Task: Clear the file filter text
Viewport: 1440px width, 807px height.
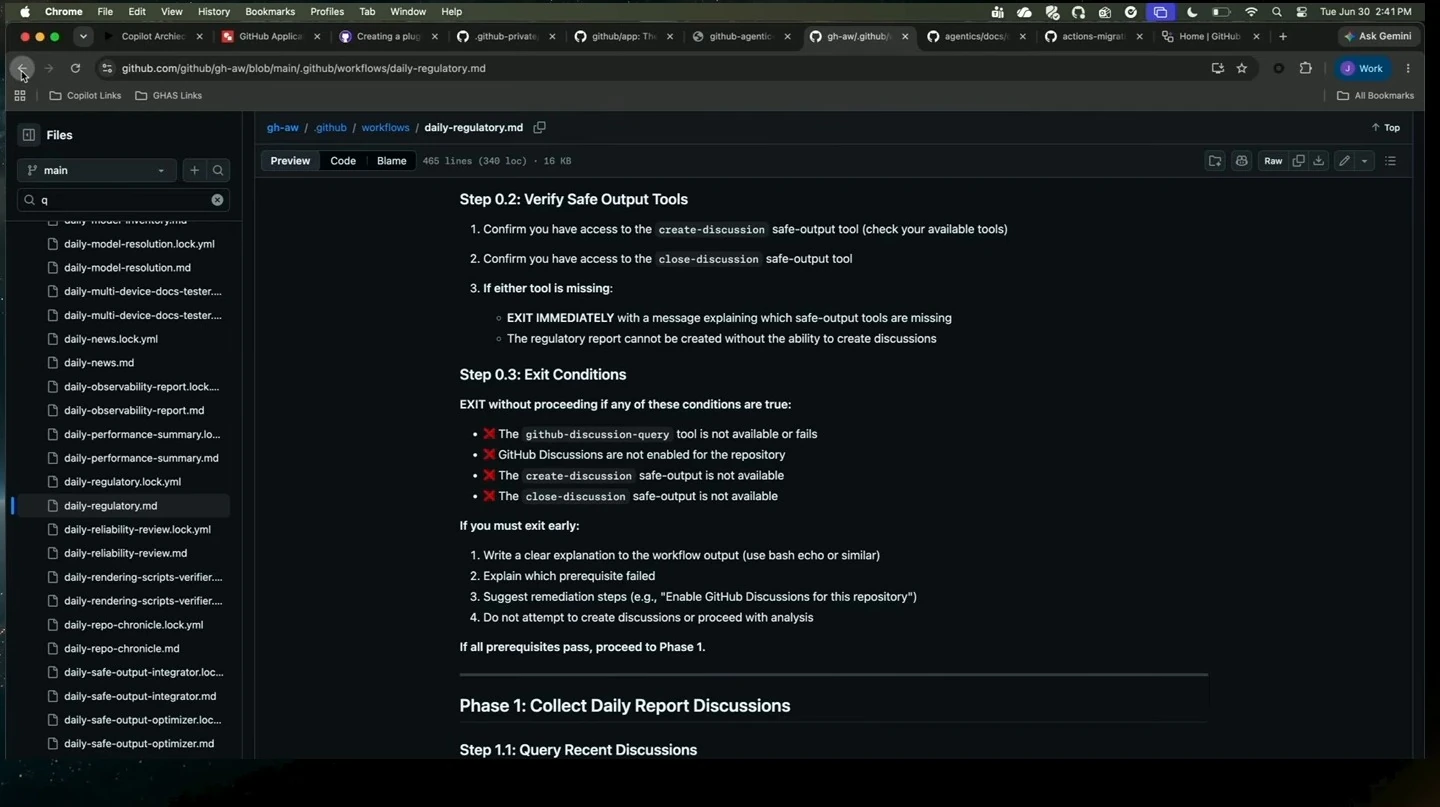Action: 217,200
